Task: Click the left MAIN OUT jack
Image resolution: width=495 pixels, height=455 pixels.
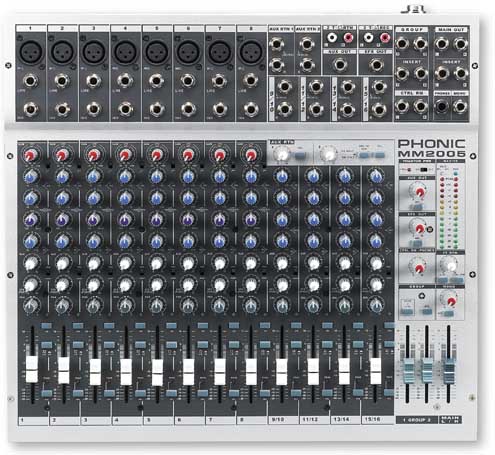Action: point(441,43)
